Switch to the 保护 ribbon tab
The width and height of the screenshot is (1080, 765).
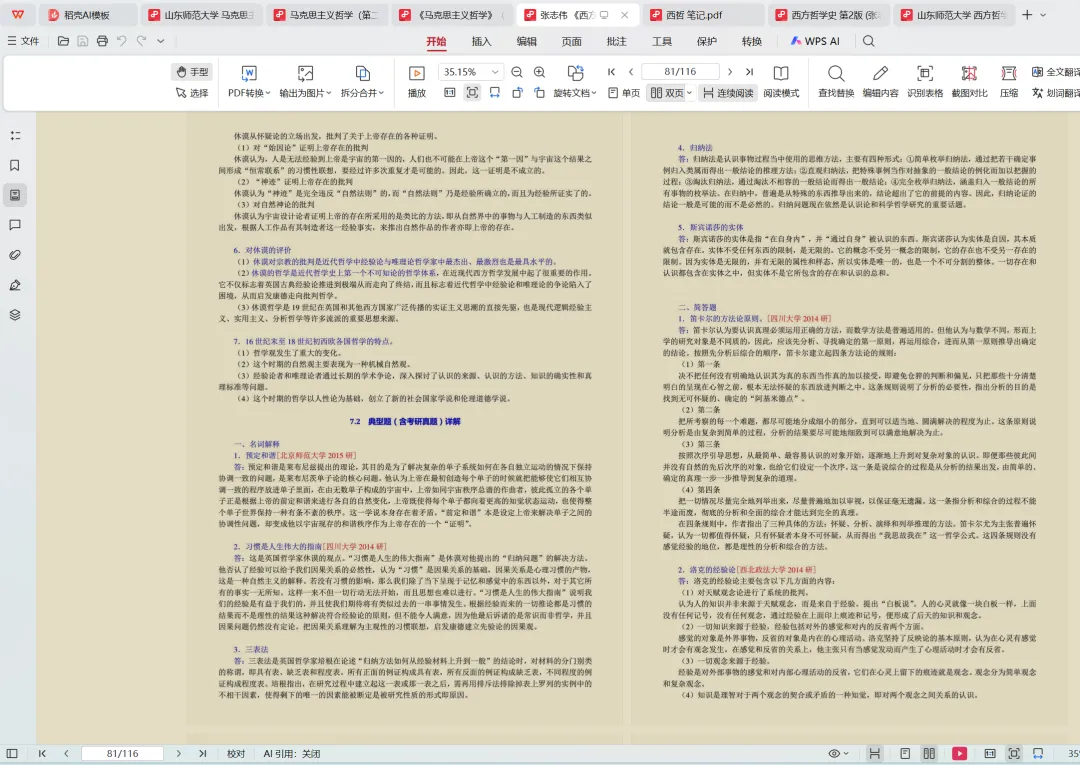pos(707,41)
